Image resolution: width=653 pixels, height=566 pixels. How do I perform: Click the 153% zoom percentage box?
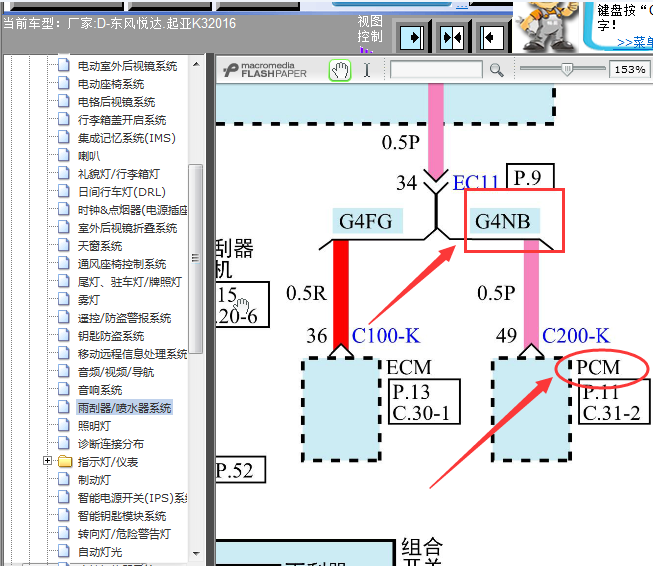coord(630,70)
